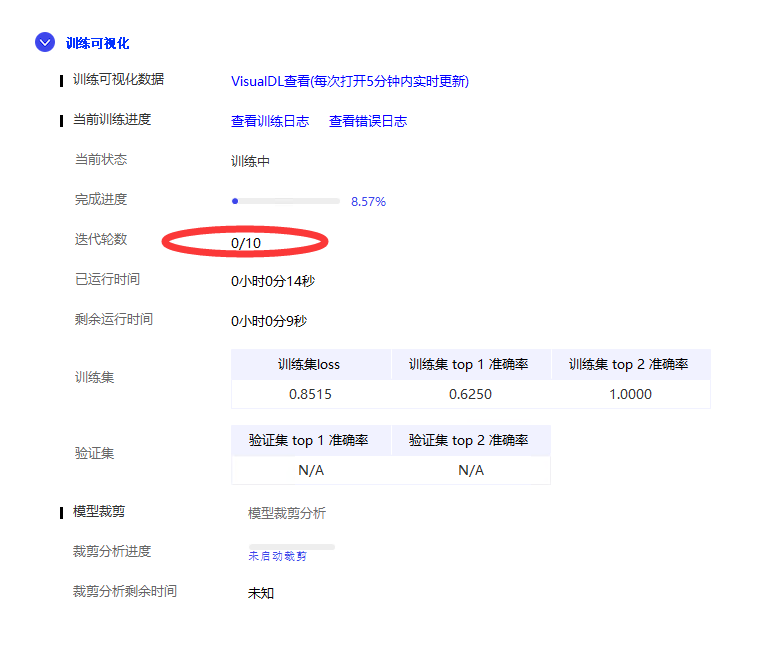Screen dimensions: 757x647
Task: Click the 8.57% progress value
Action: point(368,202)
